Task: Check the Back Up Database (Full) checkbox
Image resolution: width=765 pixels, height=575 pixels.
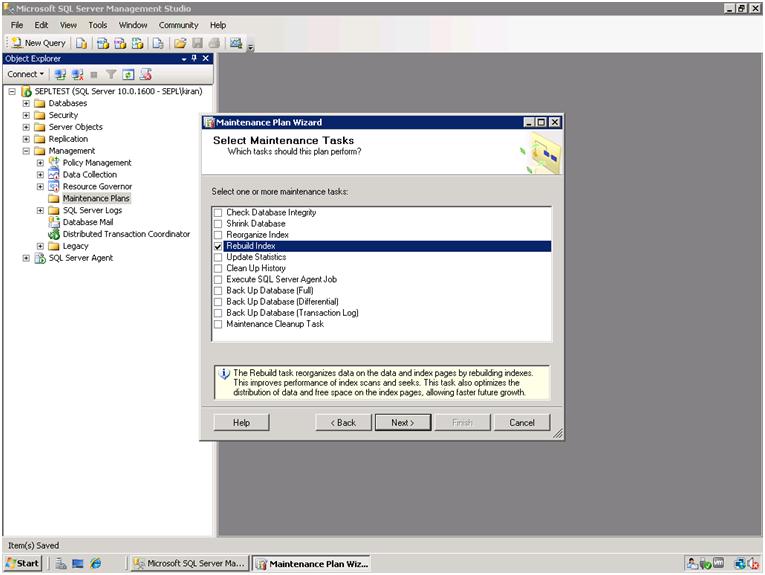Action: (218, 291)
